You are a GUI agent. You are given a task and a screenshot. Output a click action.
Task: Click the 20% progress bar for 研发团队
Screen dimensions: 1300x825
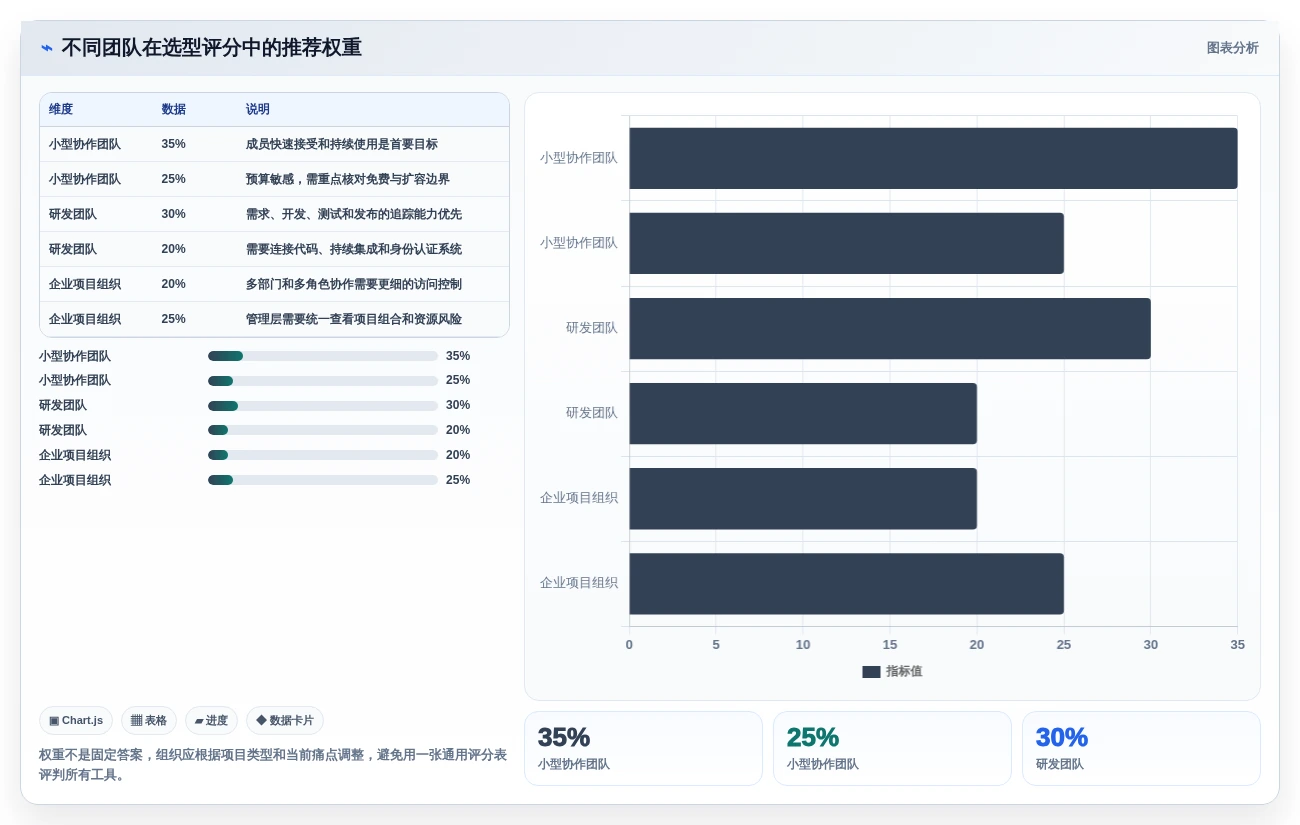[323, 430]
